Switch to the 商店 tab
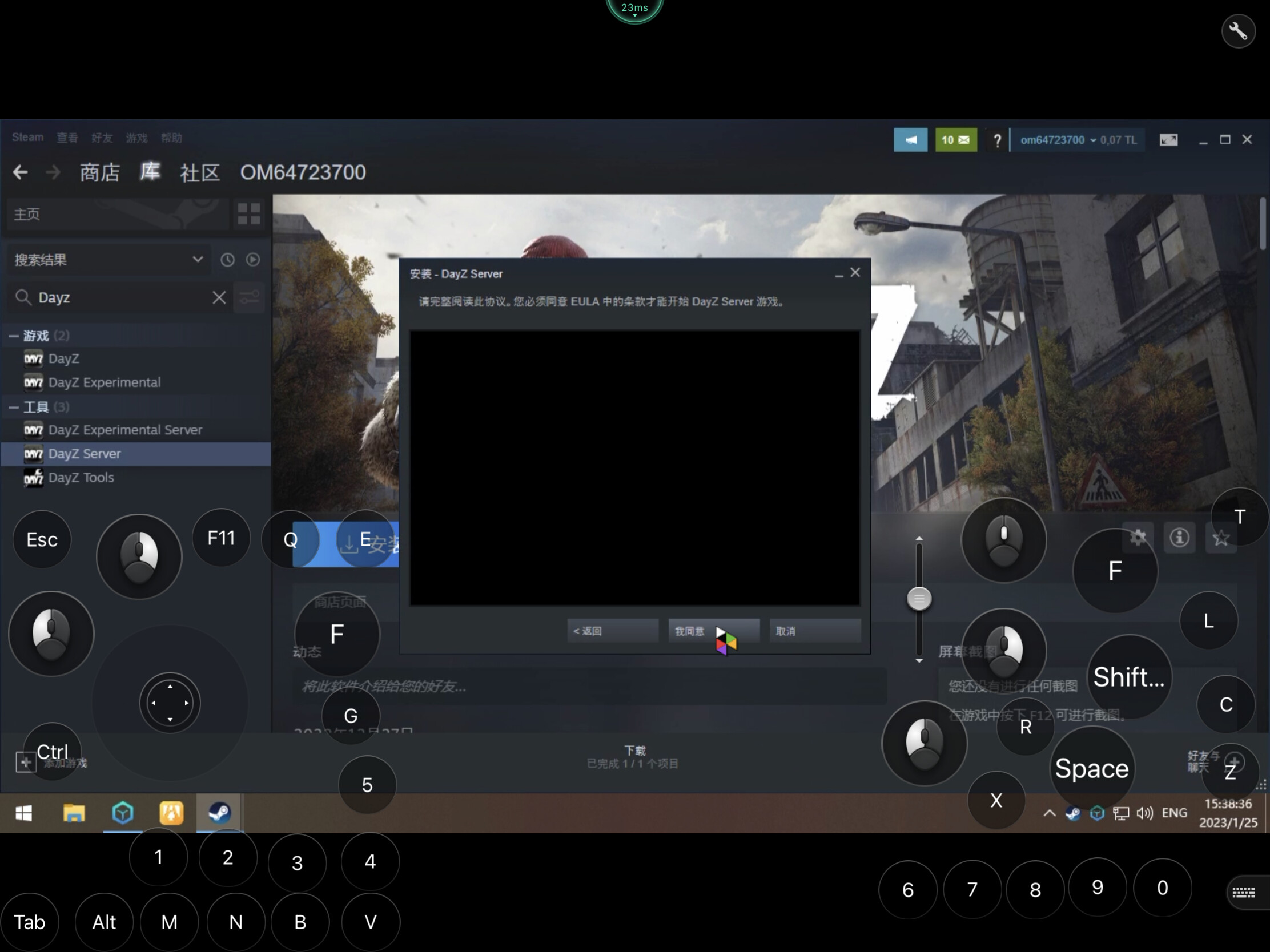The height and width of the screenshot is (952, 1270). (x=100, y=172)
